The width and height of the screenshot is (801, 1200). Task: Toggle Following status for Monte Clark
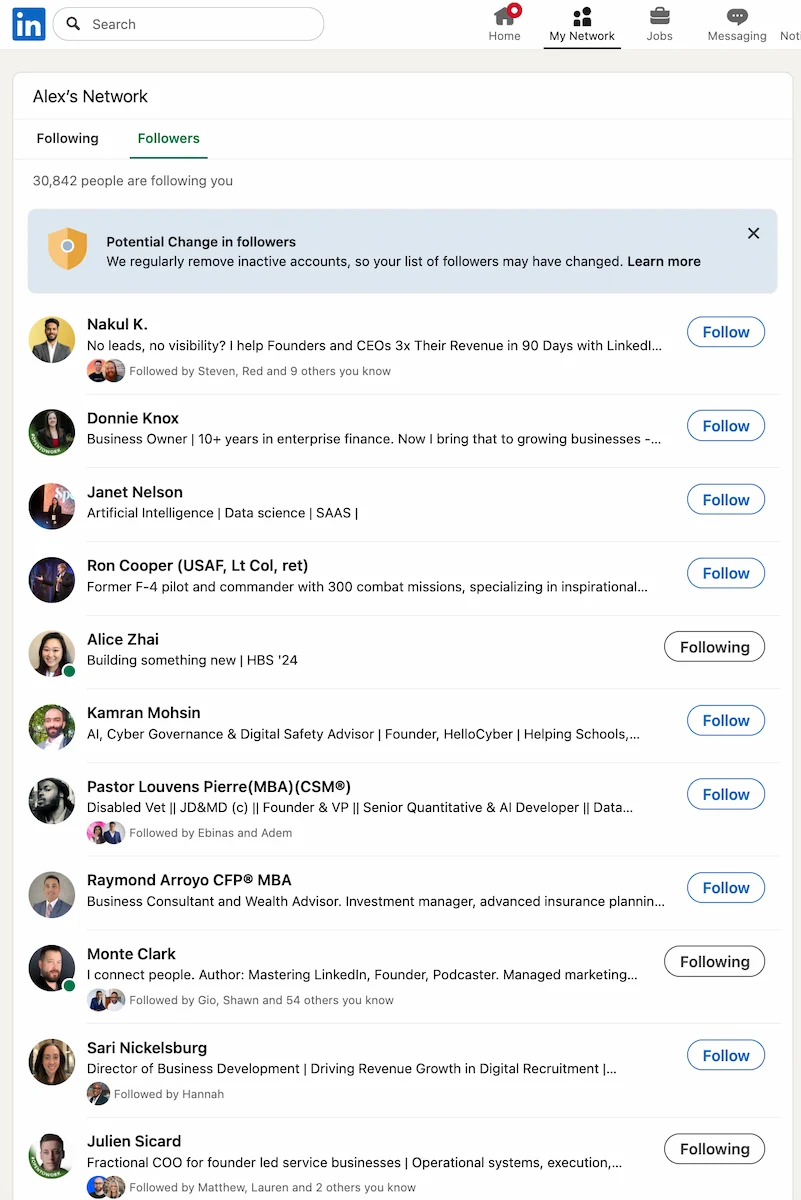[x=714, y=961]
